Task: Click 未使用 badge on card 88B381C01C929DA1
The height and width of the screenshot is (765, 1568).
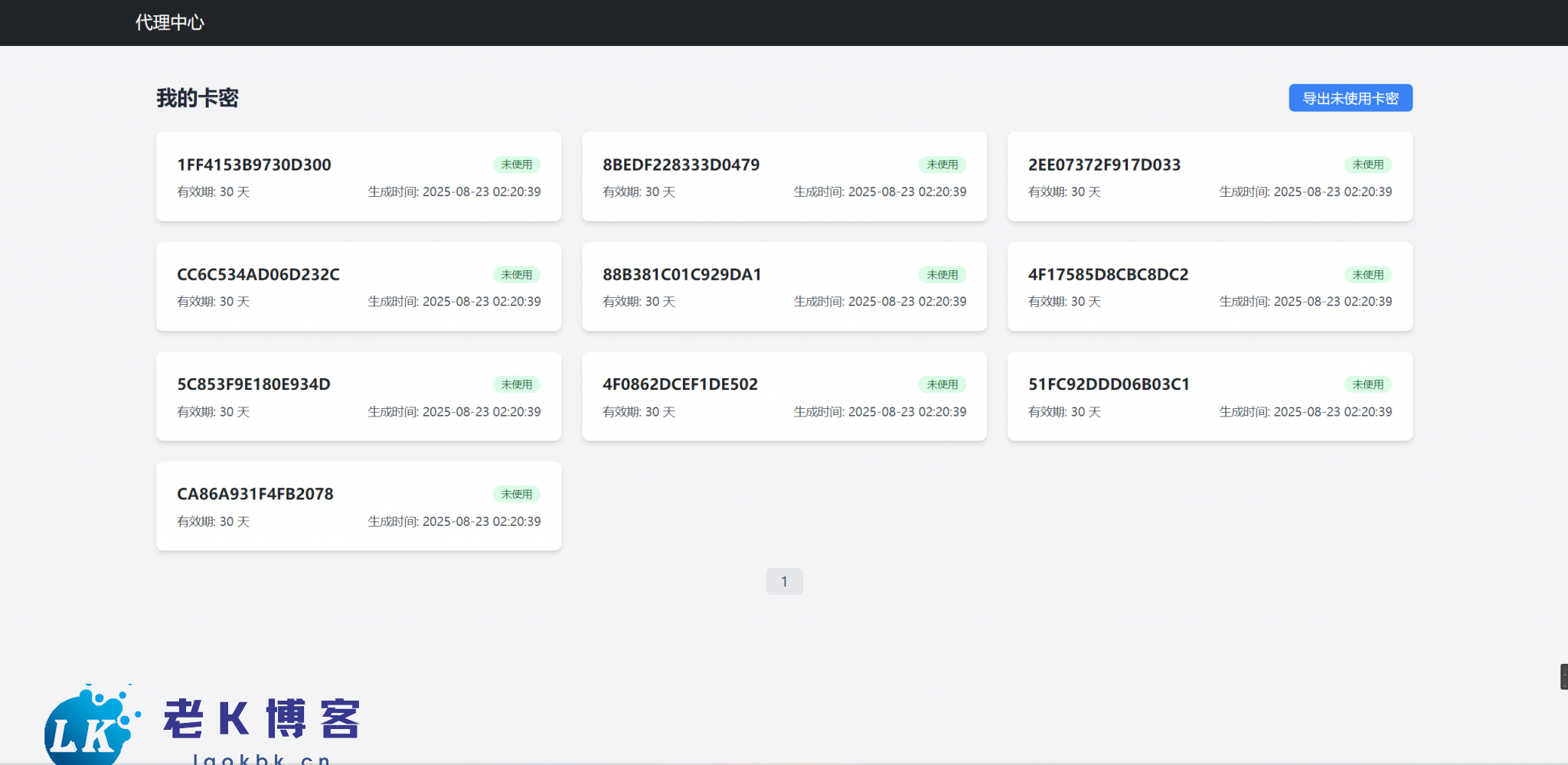Action: coord(942,275)
